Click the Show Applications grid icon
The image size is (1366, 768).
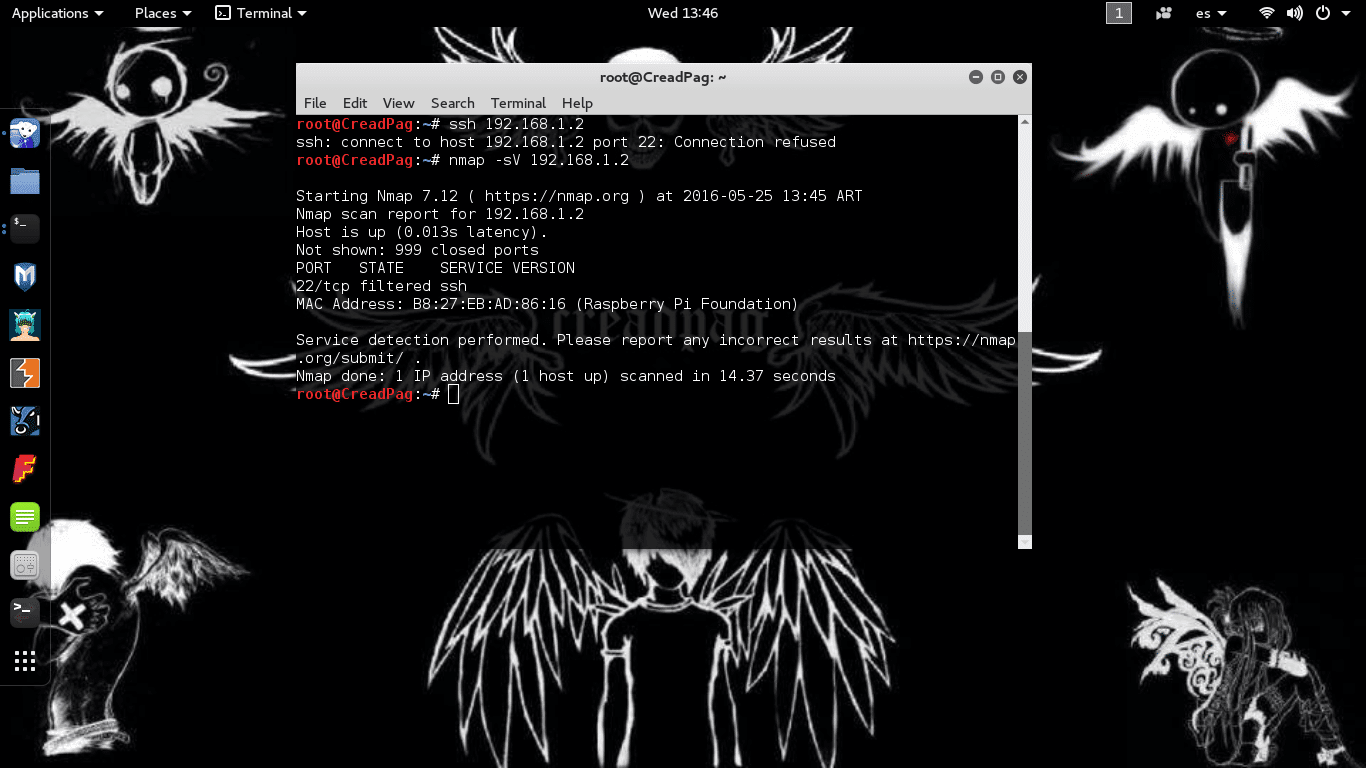[x=24, y=661]
